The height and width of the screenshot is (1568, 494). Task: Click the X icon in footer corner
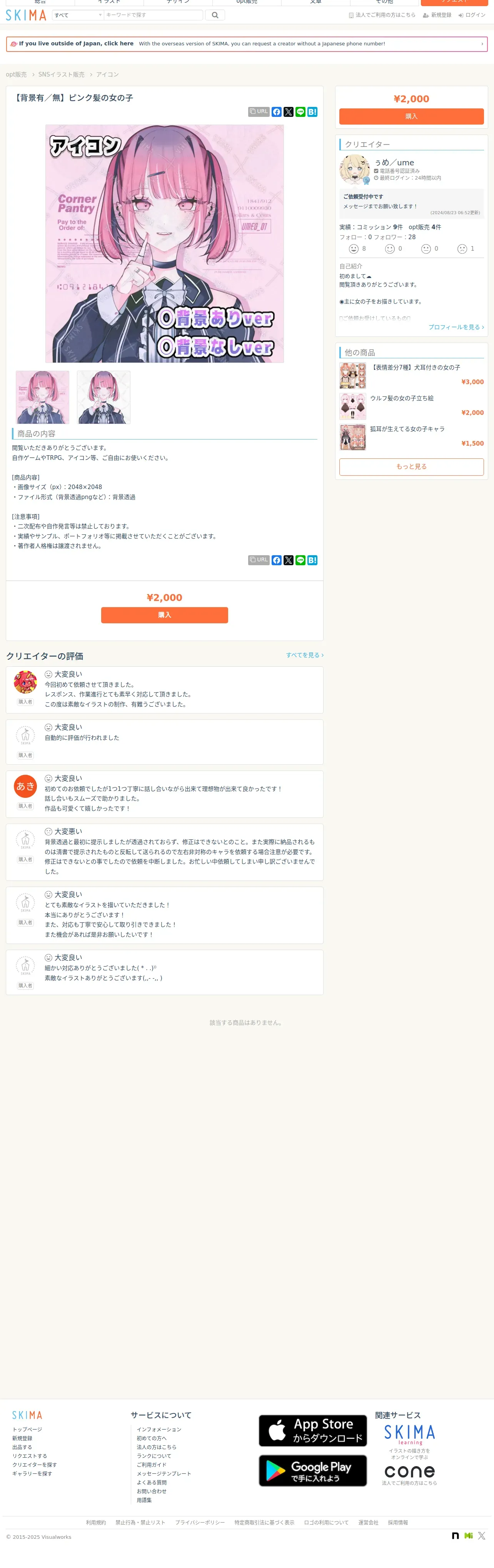[x=481, y=1536]
